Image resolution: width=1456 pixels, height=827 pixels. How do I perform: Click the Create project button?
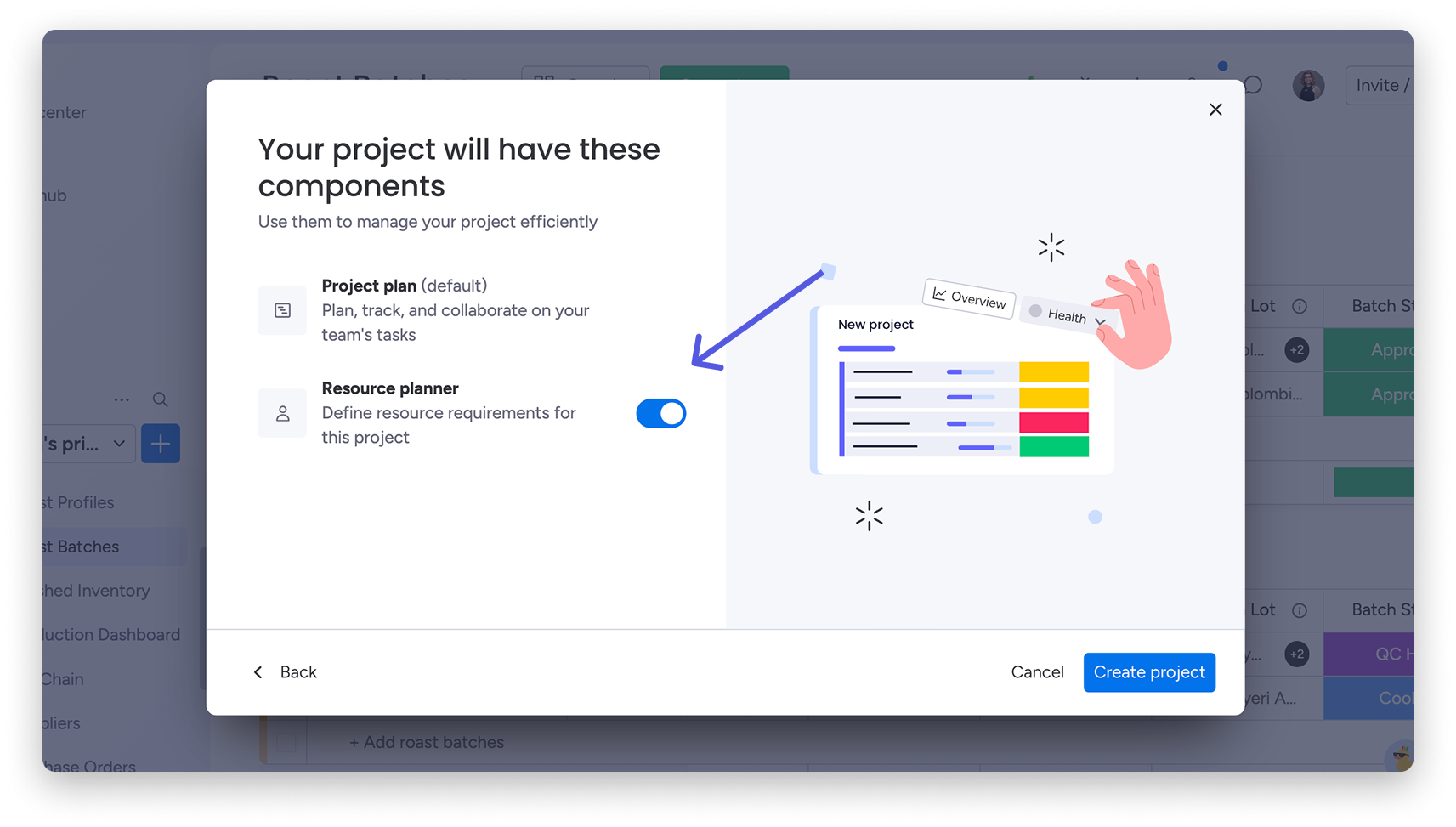click(x=1149, y=672)
